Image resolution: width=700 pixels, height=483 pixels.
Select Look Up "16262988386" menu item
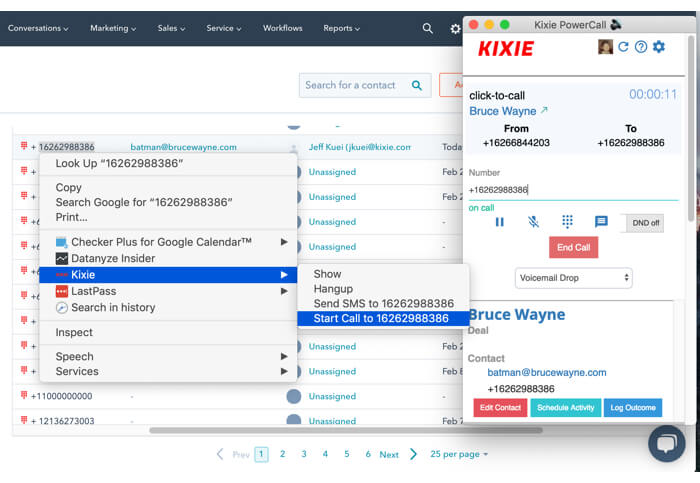(168, 164)
